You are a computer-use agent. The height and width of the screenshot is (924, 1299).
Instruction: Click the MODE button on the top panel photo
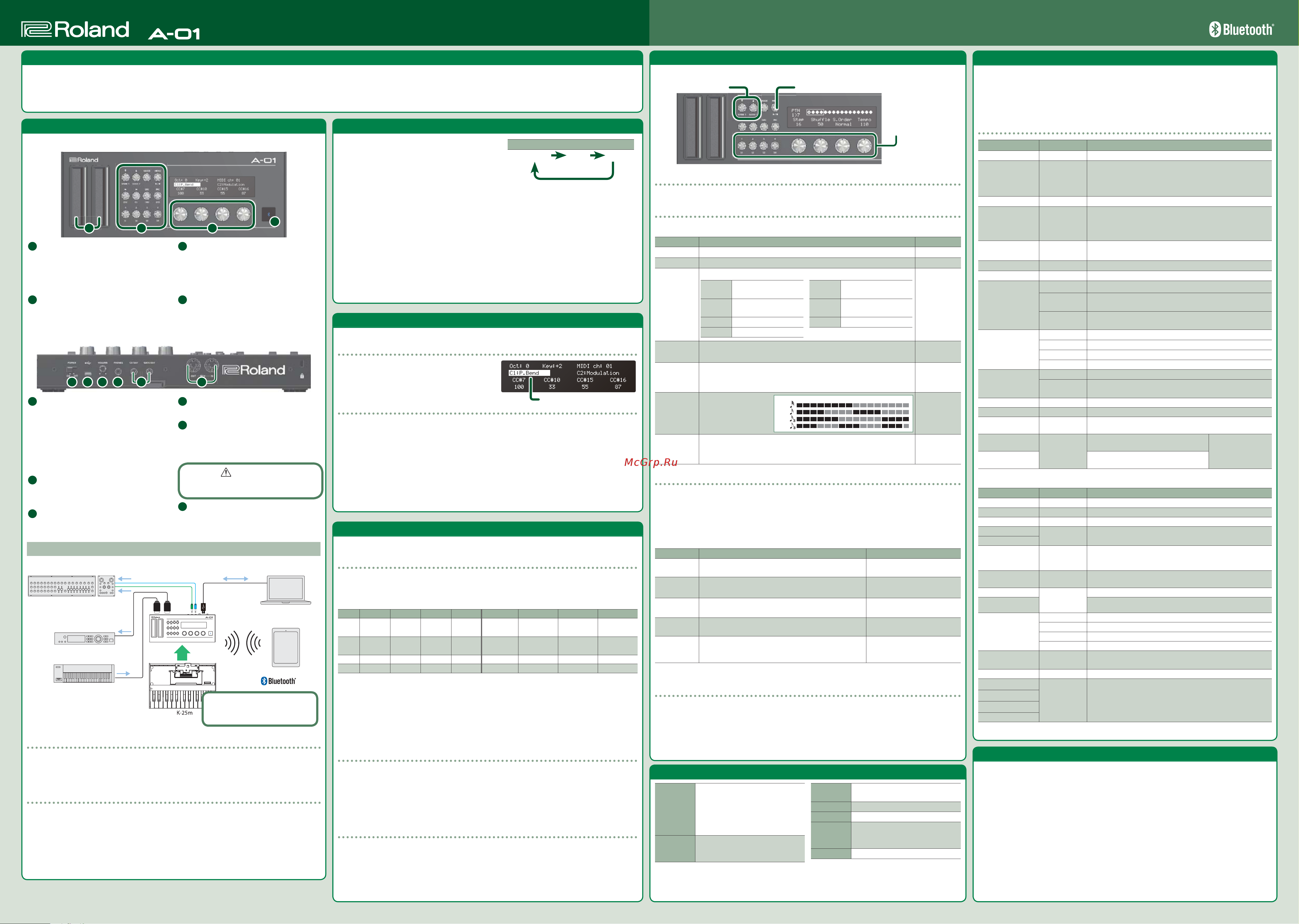[147, 177]
